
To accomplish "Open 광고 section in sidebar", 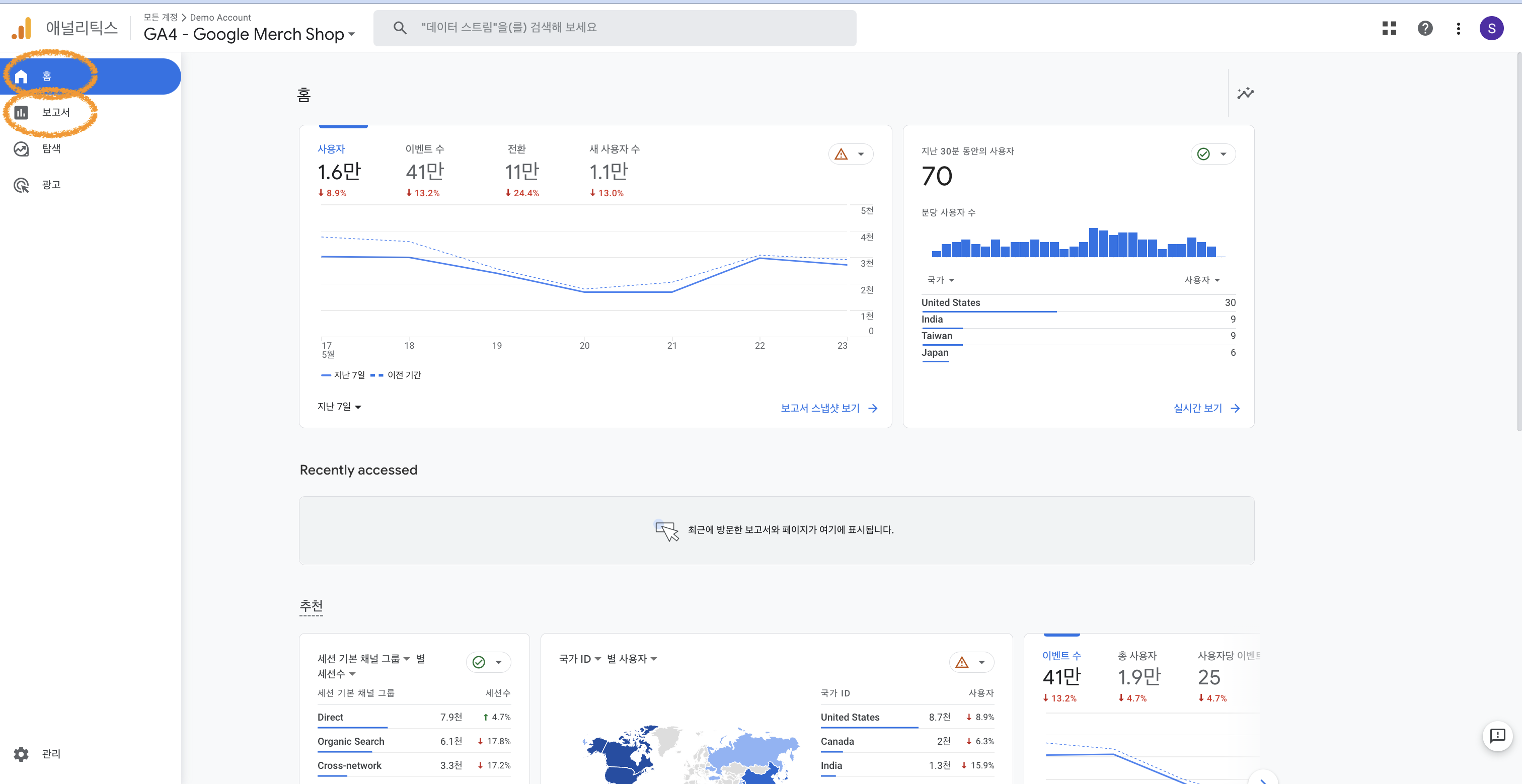I will tap(51, 185).
